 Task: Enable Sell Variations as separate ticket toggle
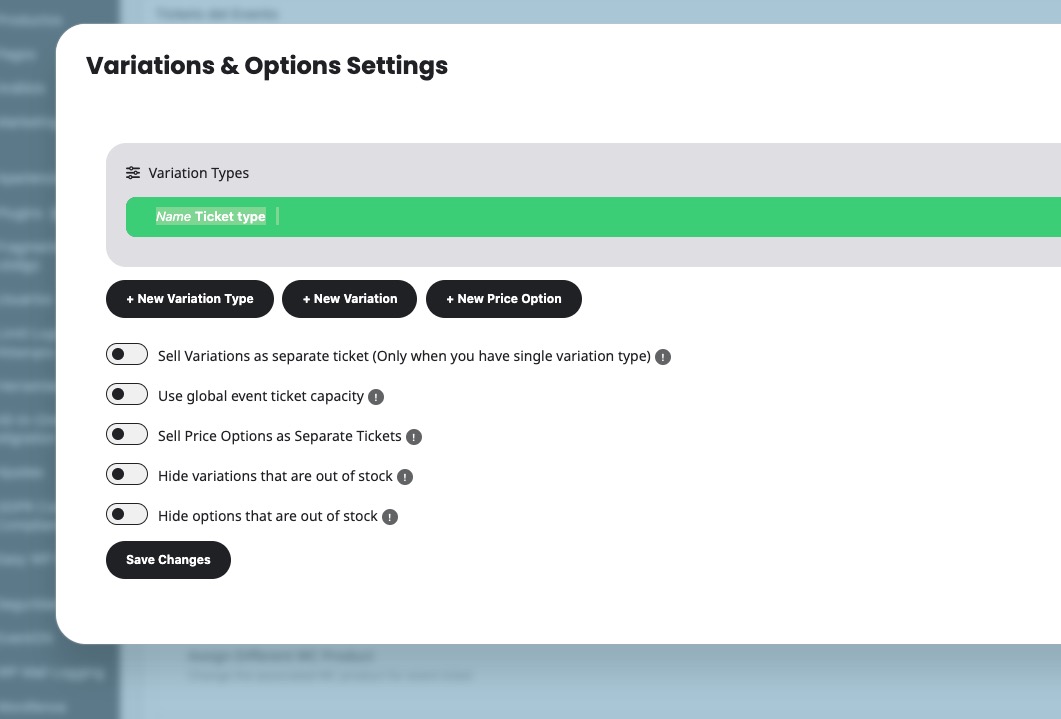[127, 355]
